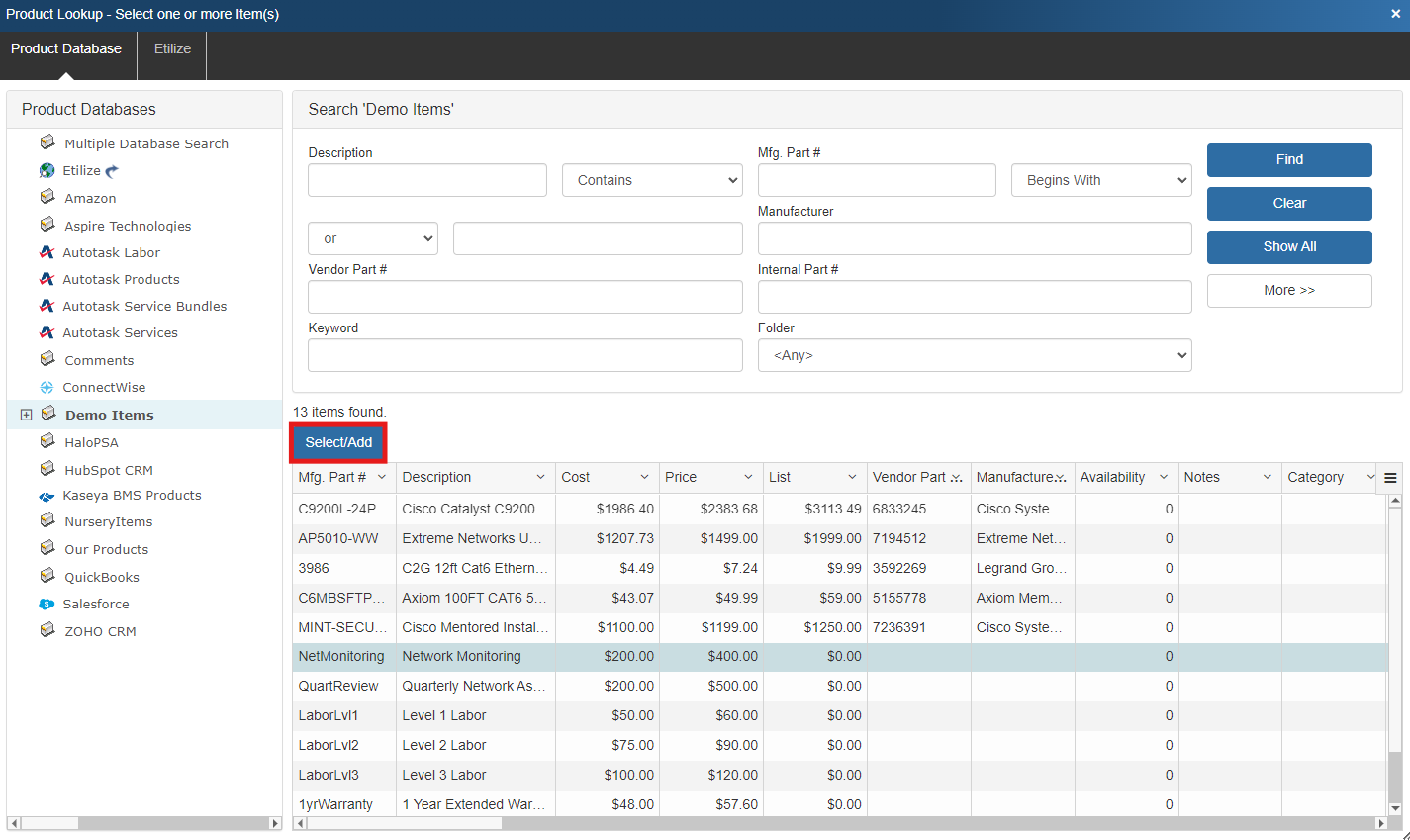
Task: Open the Folder '<Any>' dropdown
Action: click(974, 355)
